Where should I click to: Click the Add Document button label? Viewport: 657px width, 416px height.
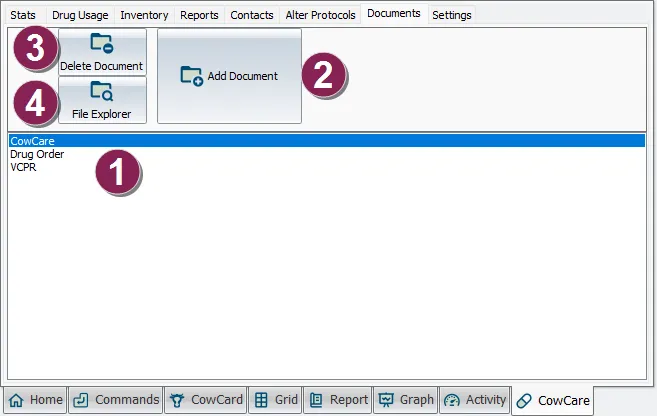pyautogui.click(x=243, y=76)
